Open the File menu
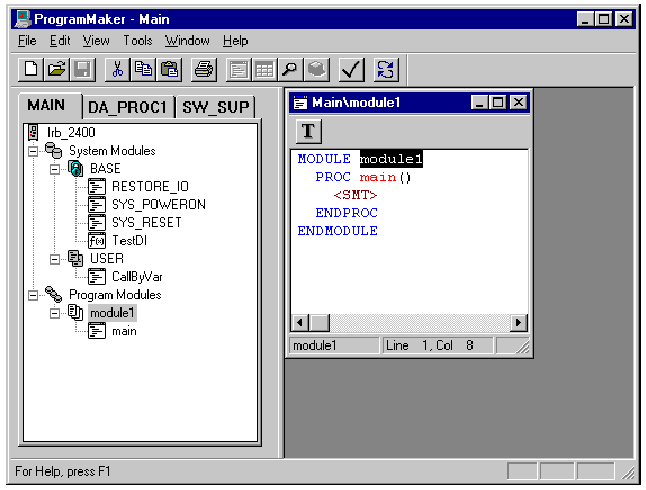This screenshot has height=490, width=646. (27, 41)
